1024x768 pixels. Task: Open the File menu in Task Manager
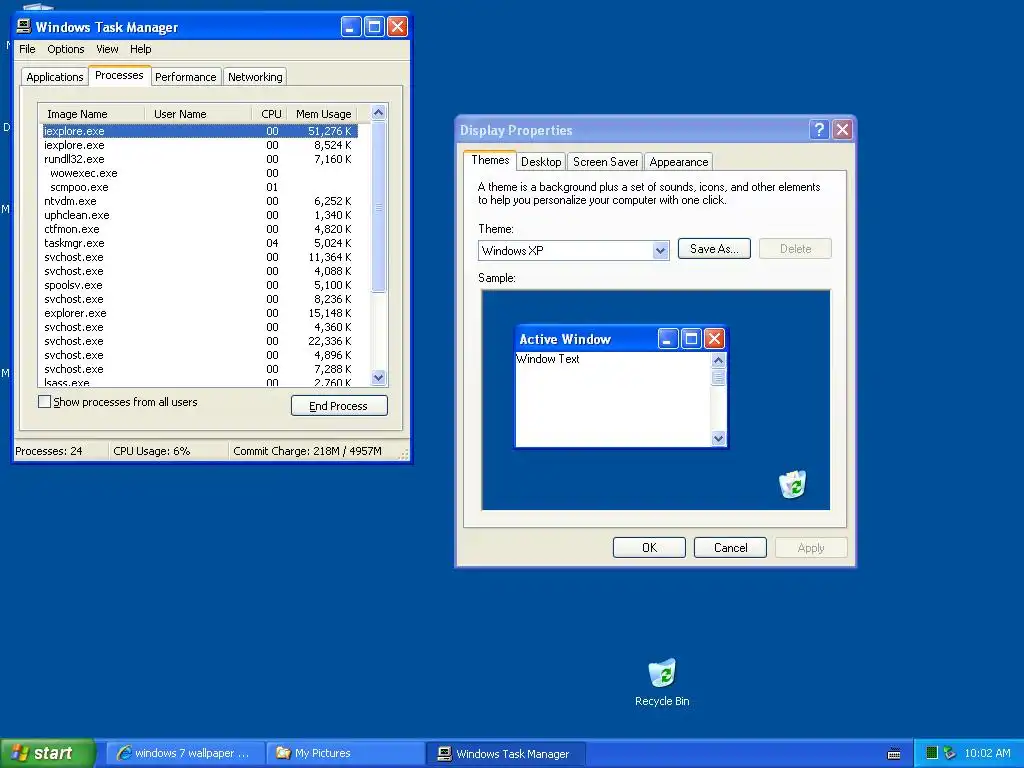click(27, 49)
